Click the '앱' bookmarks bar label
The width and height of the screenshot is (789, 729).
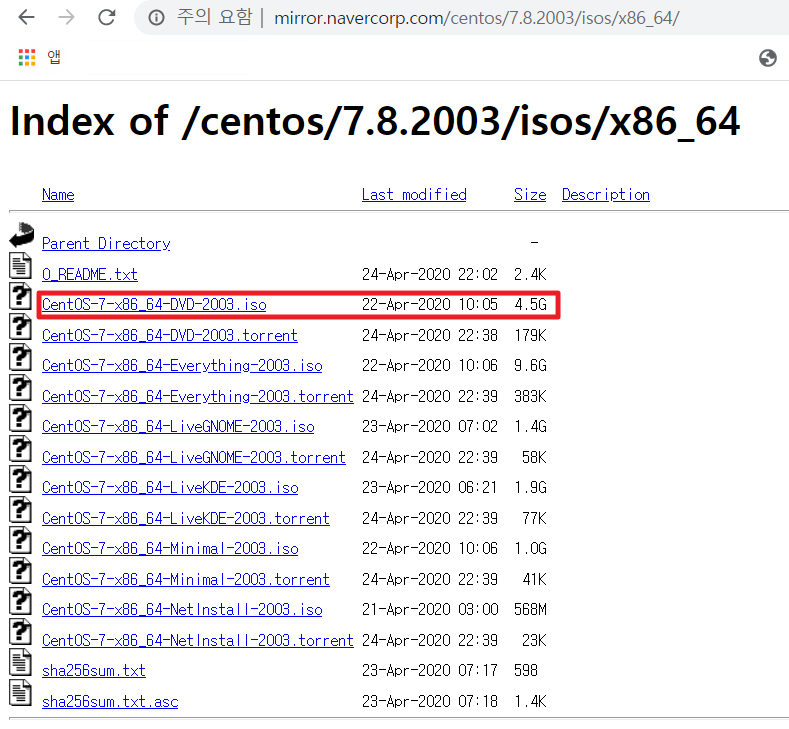pyautogui.click(x=54, y=57)
